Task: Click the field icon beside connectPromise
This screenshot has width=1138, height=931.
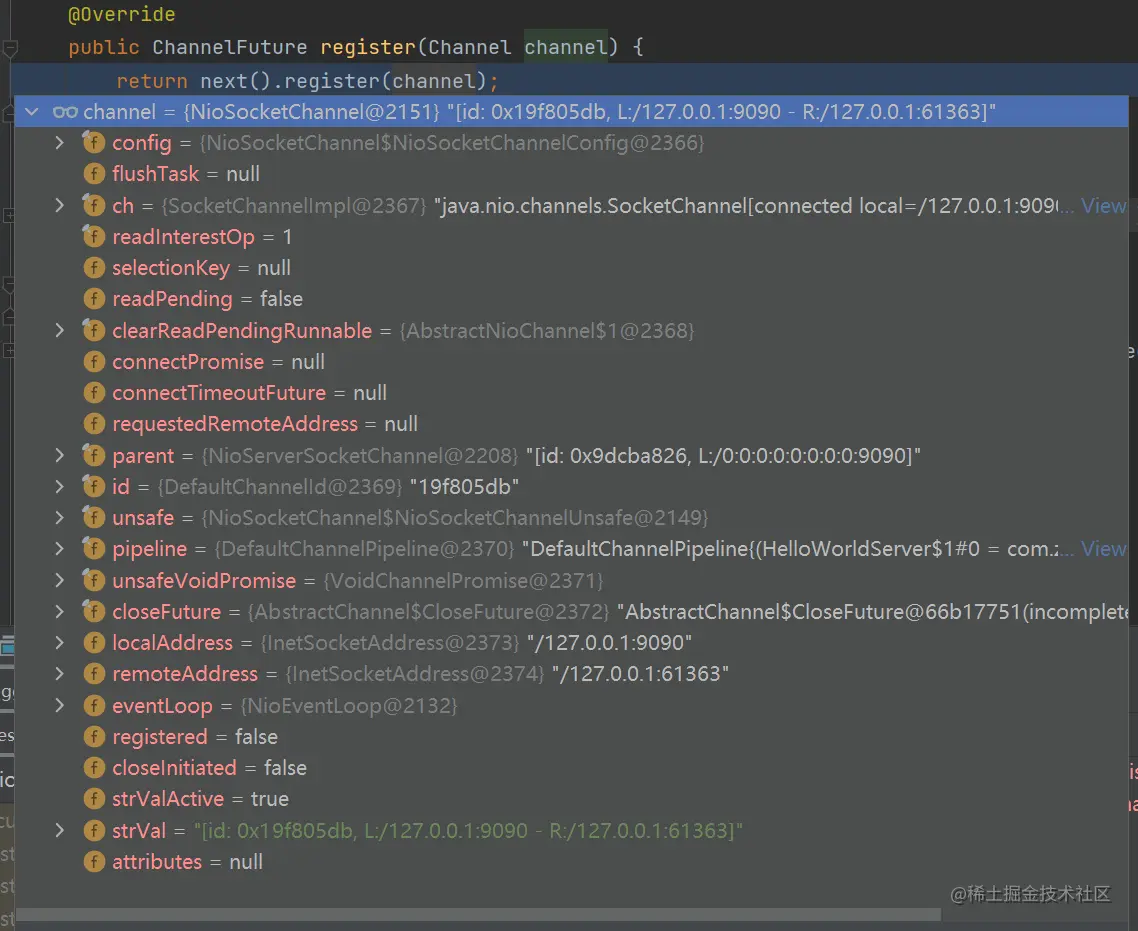Action: coord(94,361)
